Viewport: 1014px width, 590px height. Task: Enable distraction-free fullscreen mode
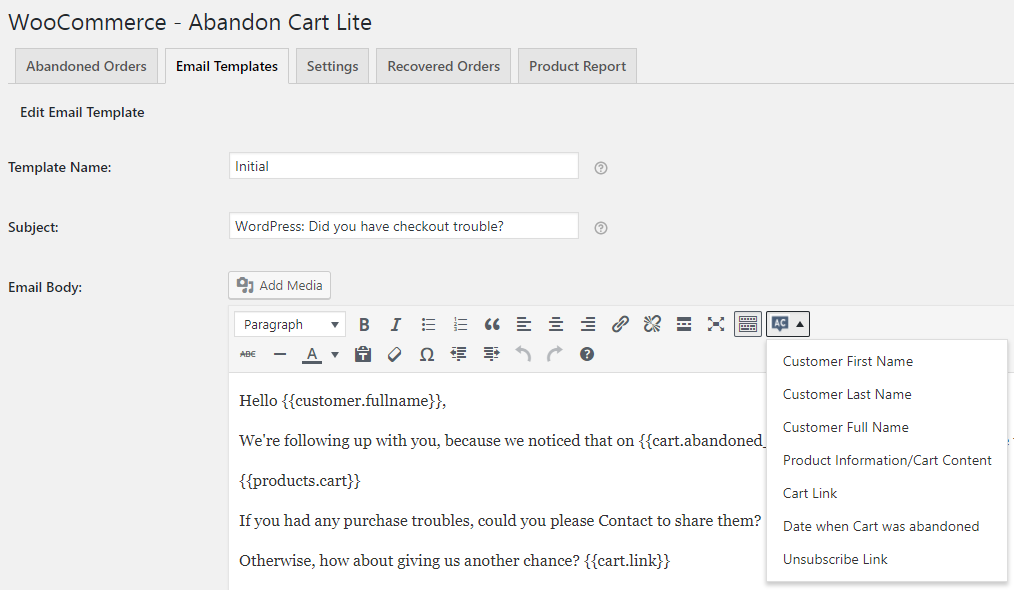[x=716, y=324]
